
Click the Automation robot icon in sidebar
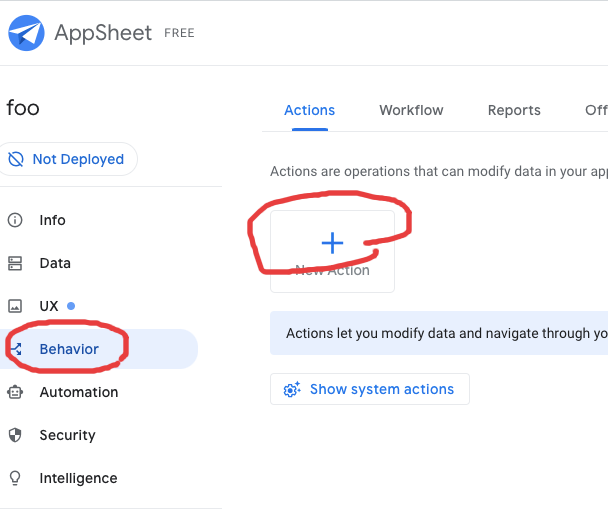click(15, 392)
